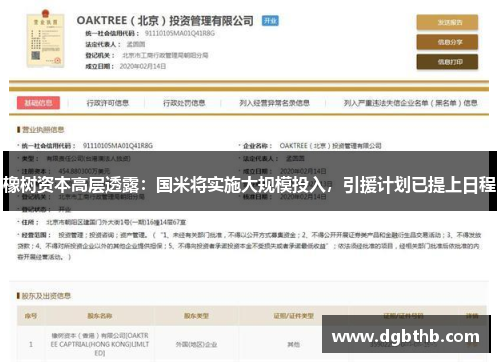Image resolution: width=500 pixels, height=362 pixels.
Task: Click the company title OAKTREE(北京)投资管理有限公司
Action: [x=165, y=21]
